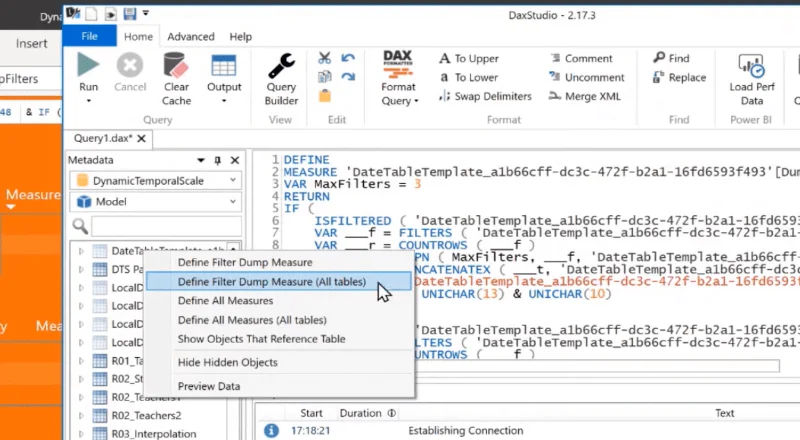Choose Define Filter Dump Measure
This screenshot has width=800, height=440.
tap(245, 262)
